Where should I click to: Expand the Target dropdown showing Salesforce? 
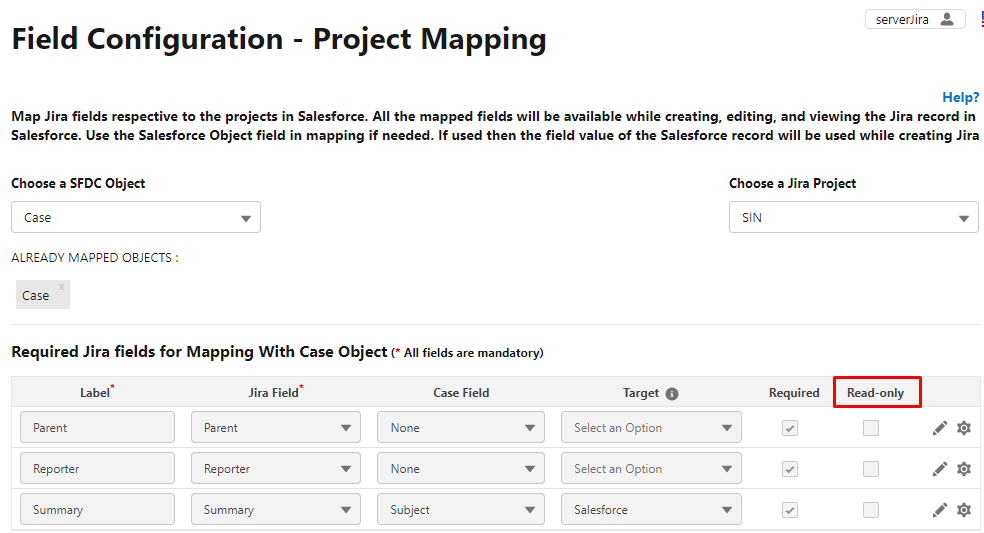(651, 509)
